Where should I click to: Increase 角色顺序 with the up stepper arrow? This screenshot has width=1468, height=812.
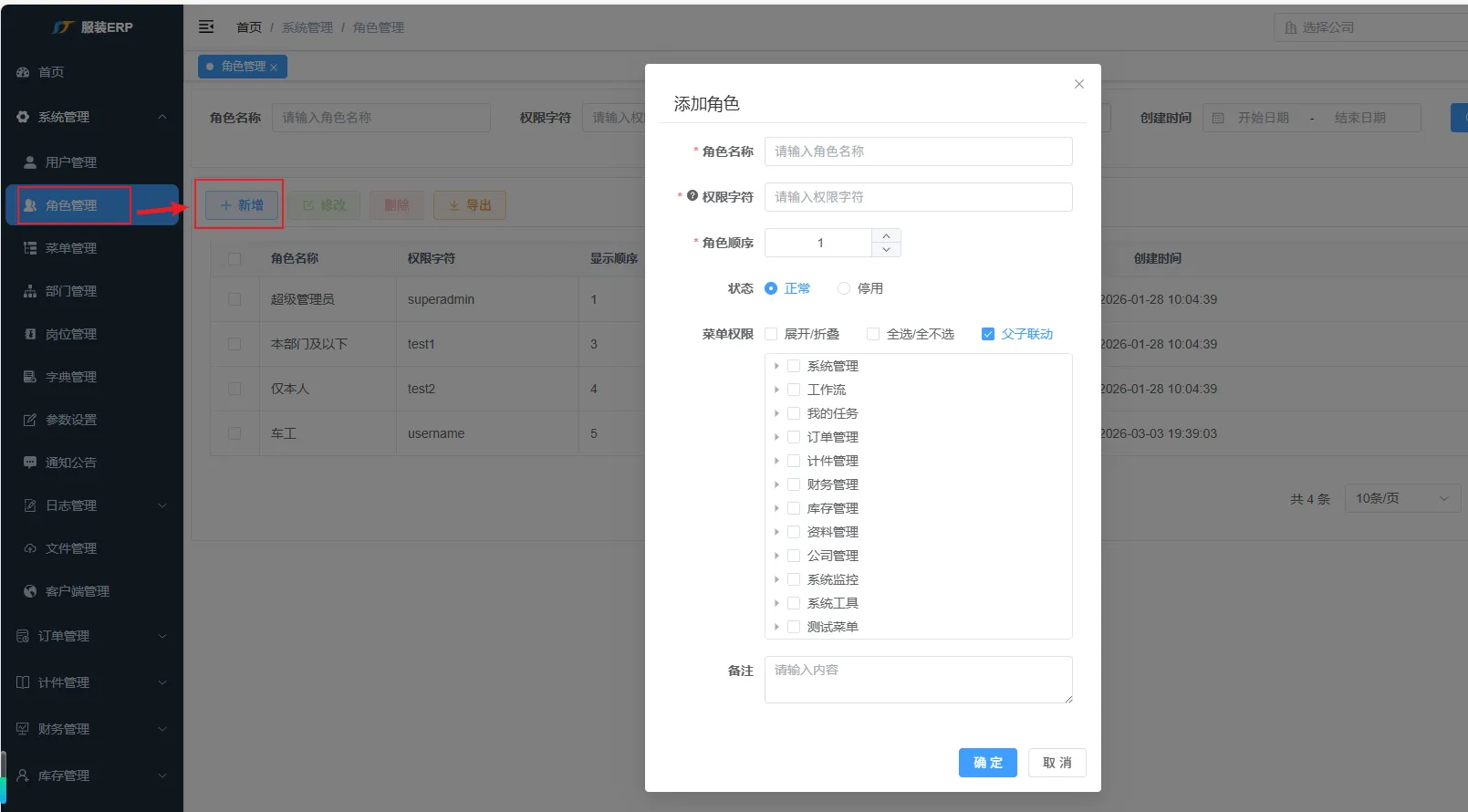pos(886,236)
